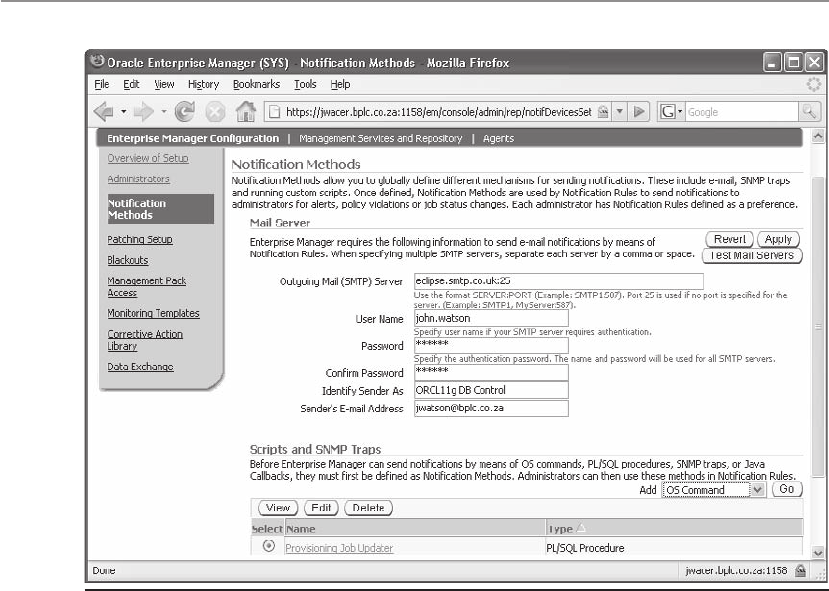Viewport: 829px width, 591px height.
Task: Click the Google search box
Action: pyautogui.click(x=742, y=112)
